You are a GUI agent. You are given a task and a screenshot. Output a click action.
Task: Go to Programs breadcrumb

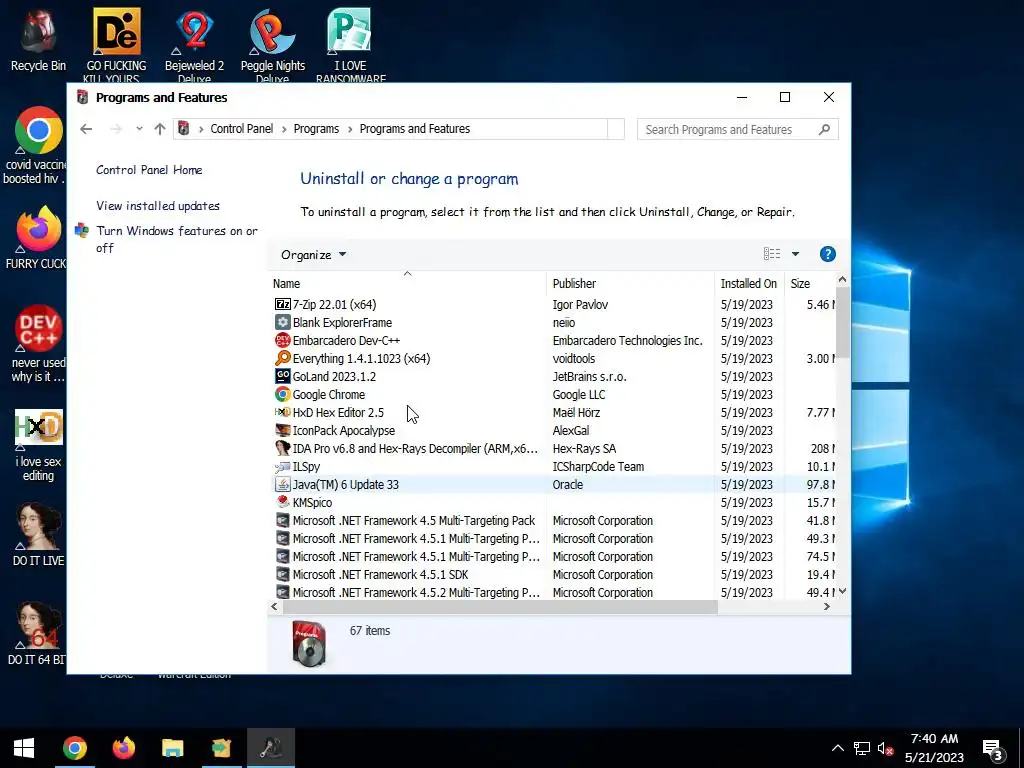pyautogui.click(x=316, y=129)
